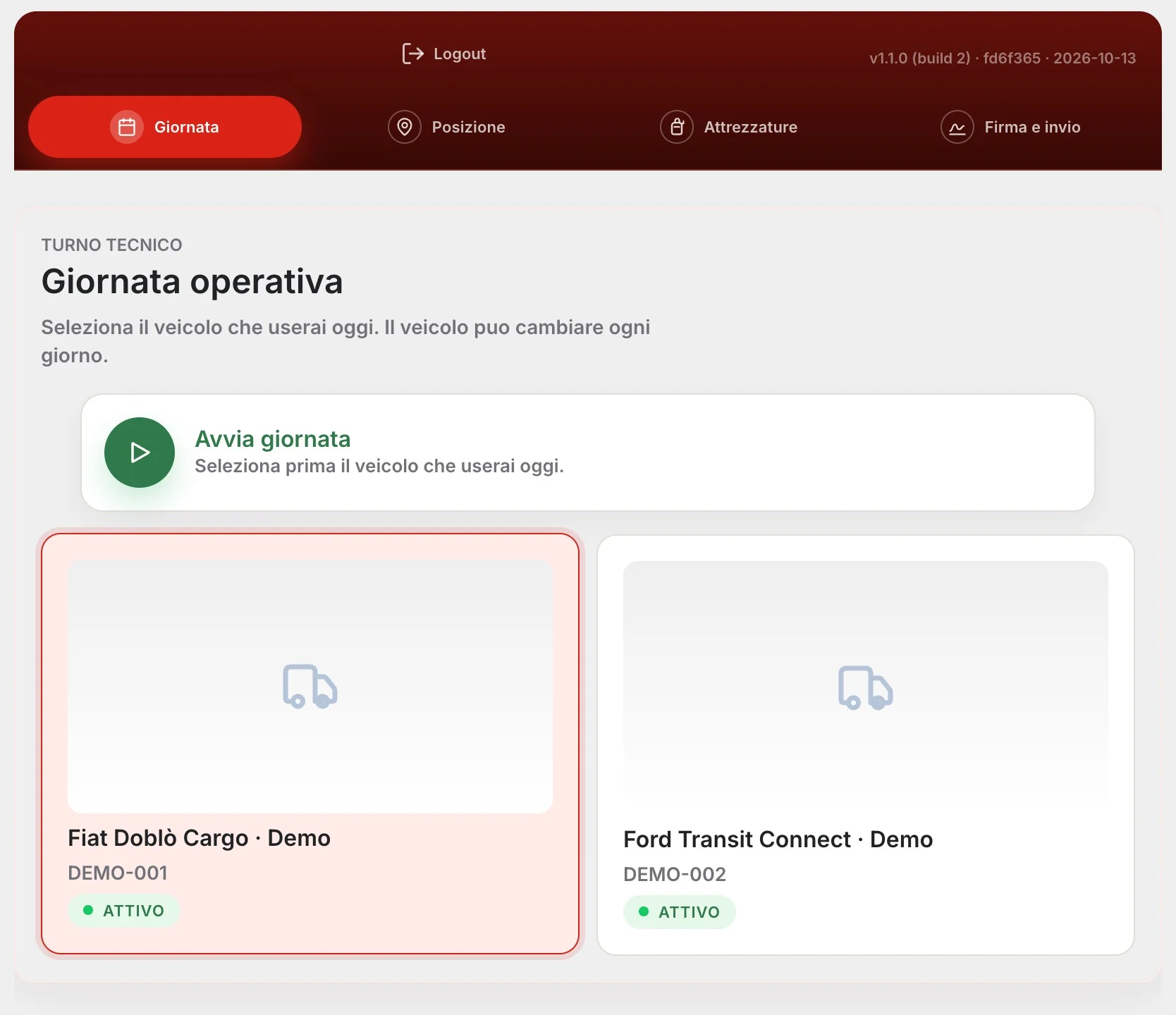Click the Giornata operativa heading
The image size is (1176, 1015).
(192, 281)
